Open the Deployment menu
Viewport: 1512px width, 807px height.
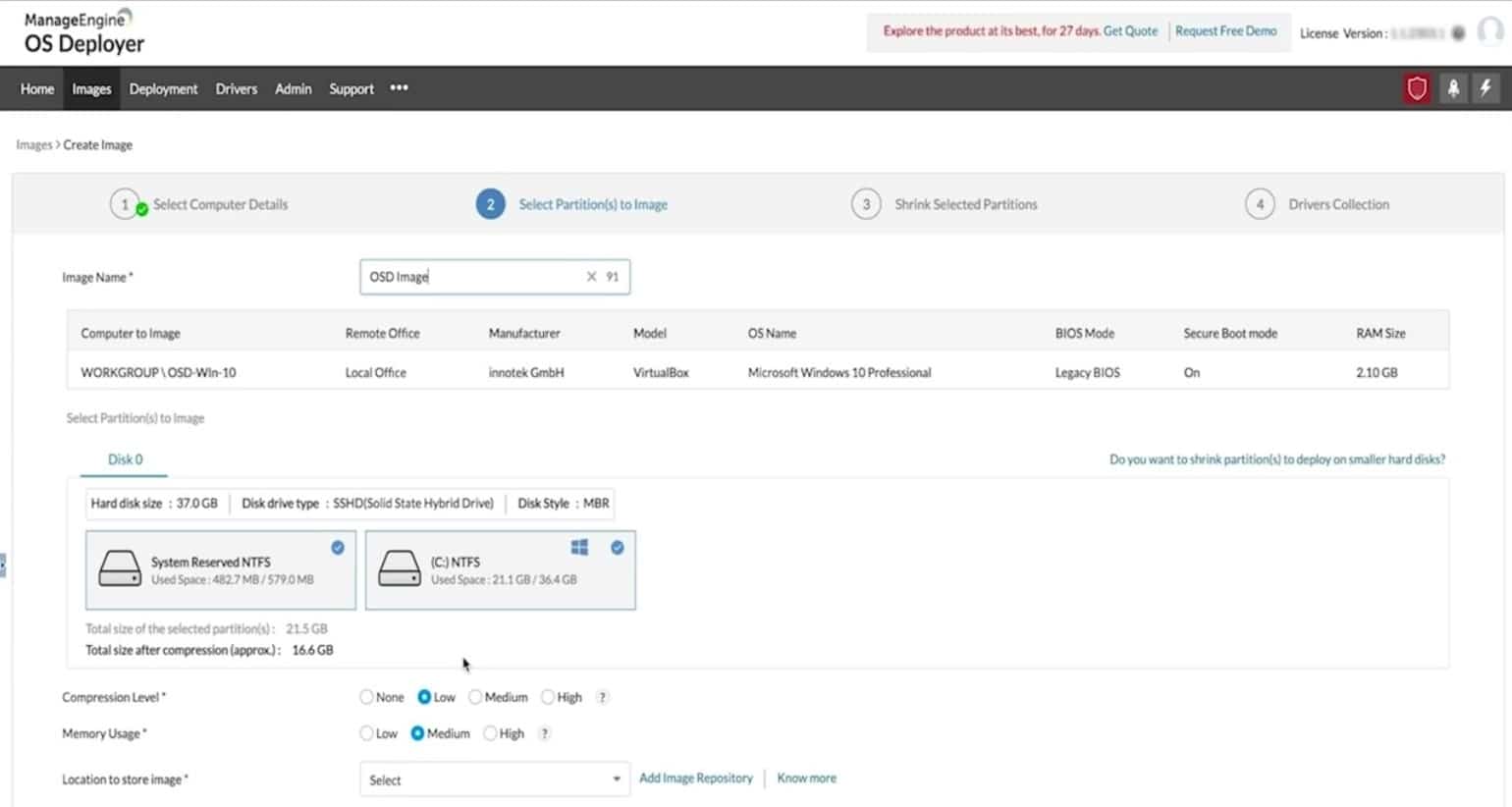coord(163,88)
